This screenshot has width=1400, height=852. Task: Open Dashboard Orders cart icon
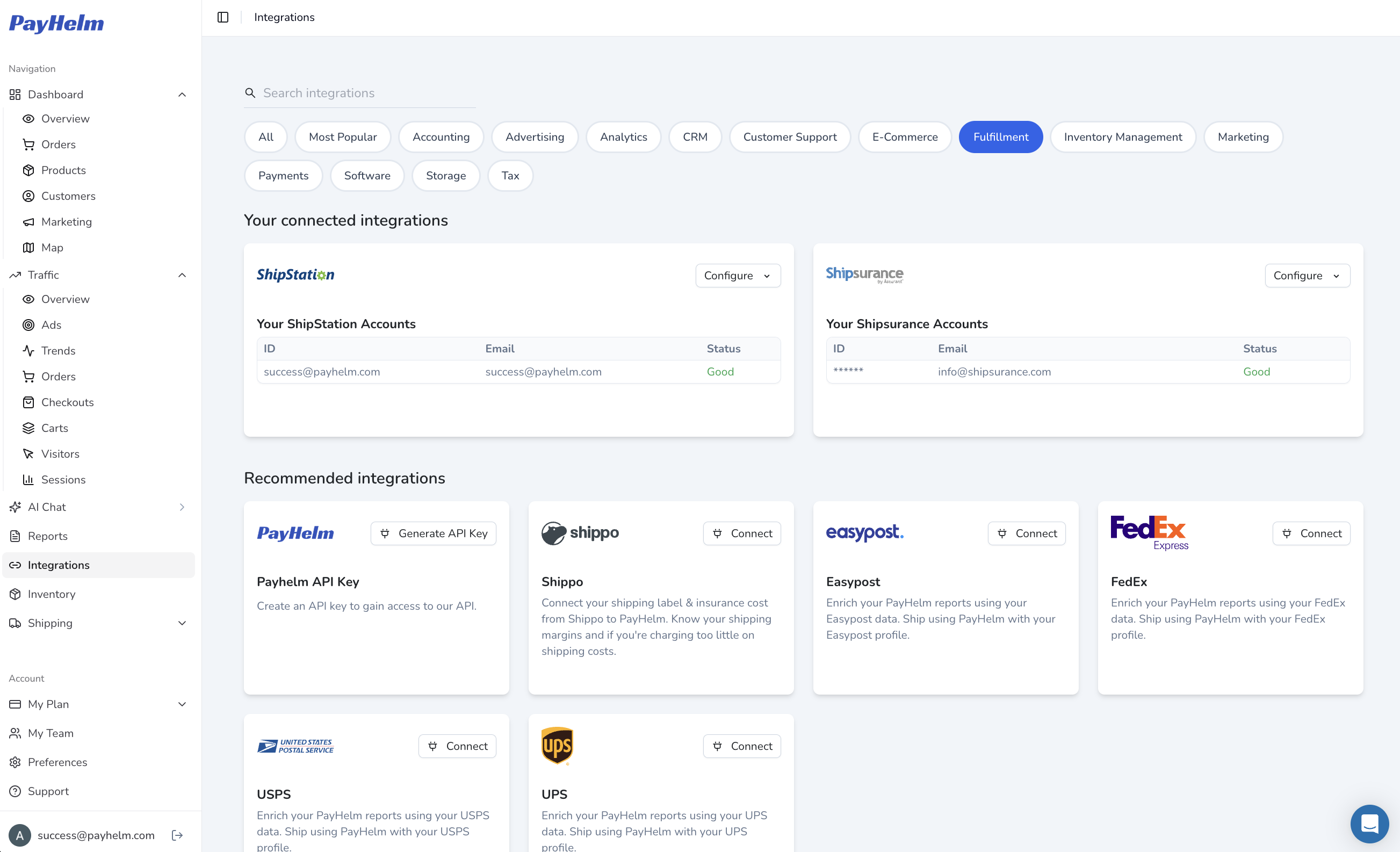click(28, 145)
